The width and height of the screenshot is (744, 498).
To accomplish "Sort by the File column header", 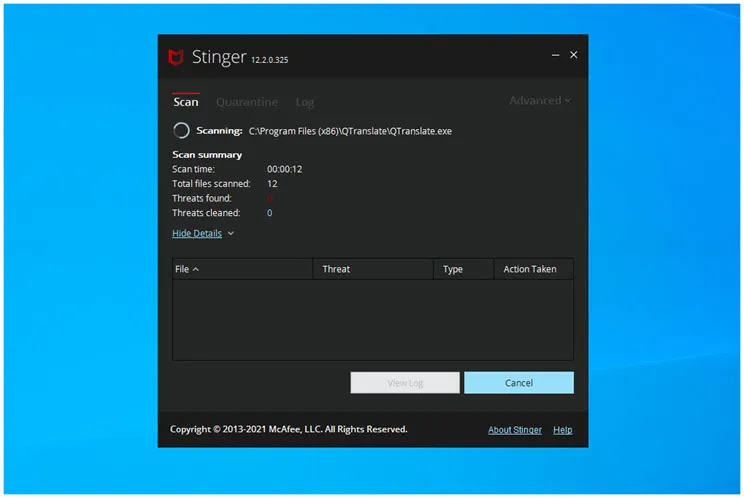I will coord(242,269).
